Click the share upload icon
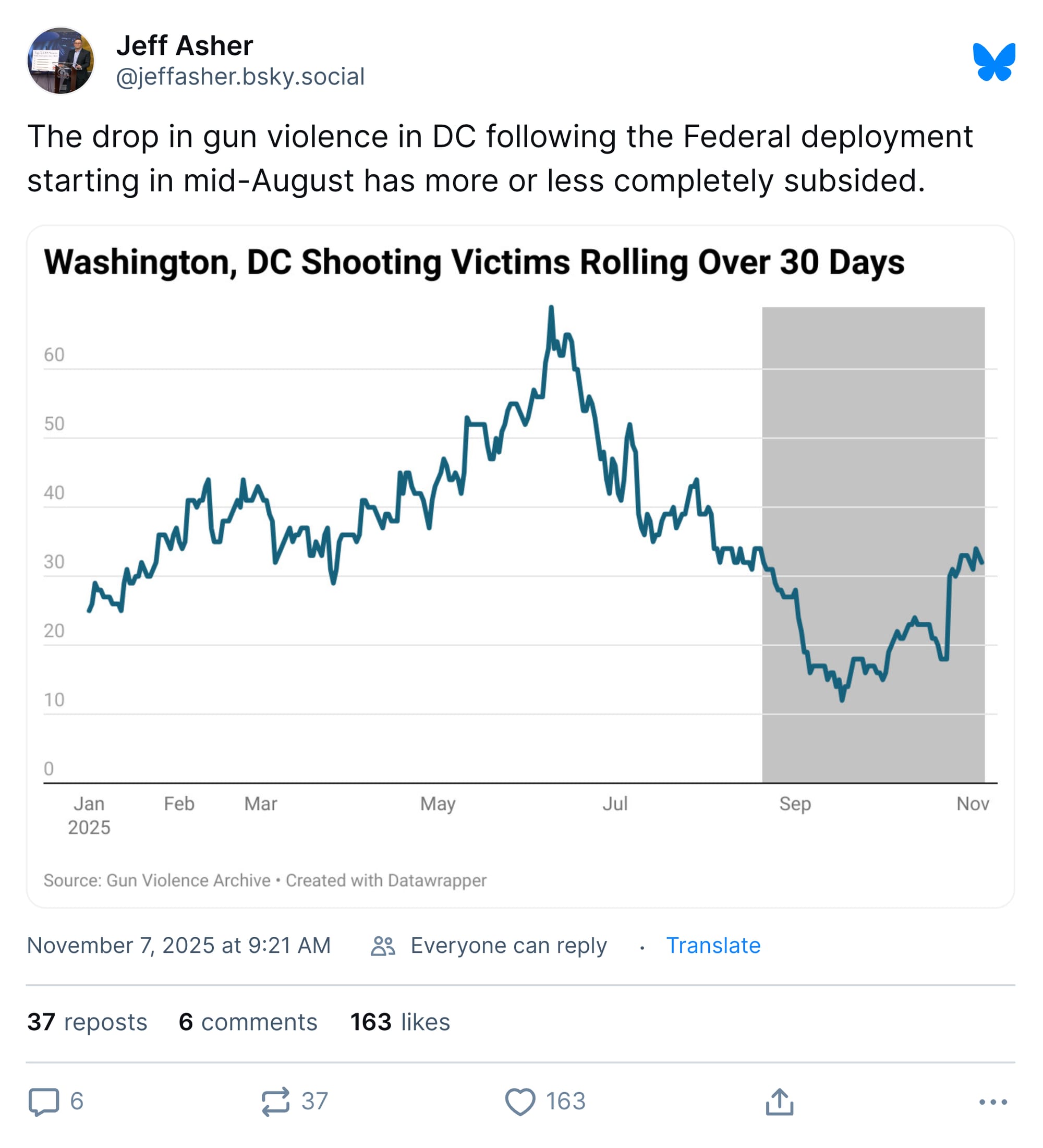 (x=780, y=1102)
